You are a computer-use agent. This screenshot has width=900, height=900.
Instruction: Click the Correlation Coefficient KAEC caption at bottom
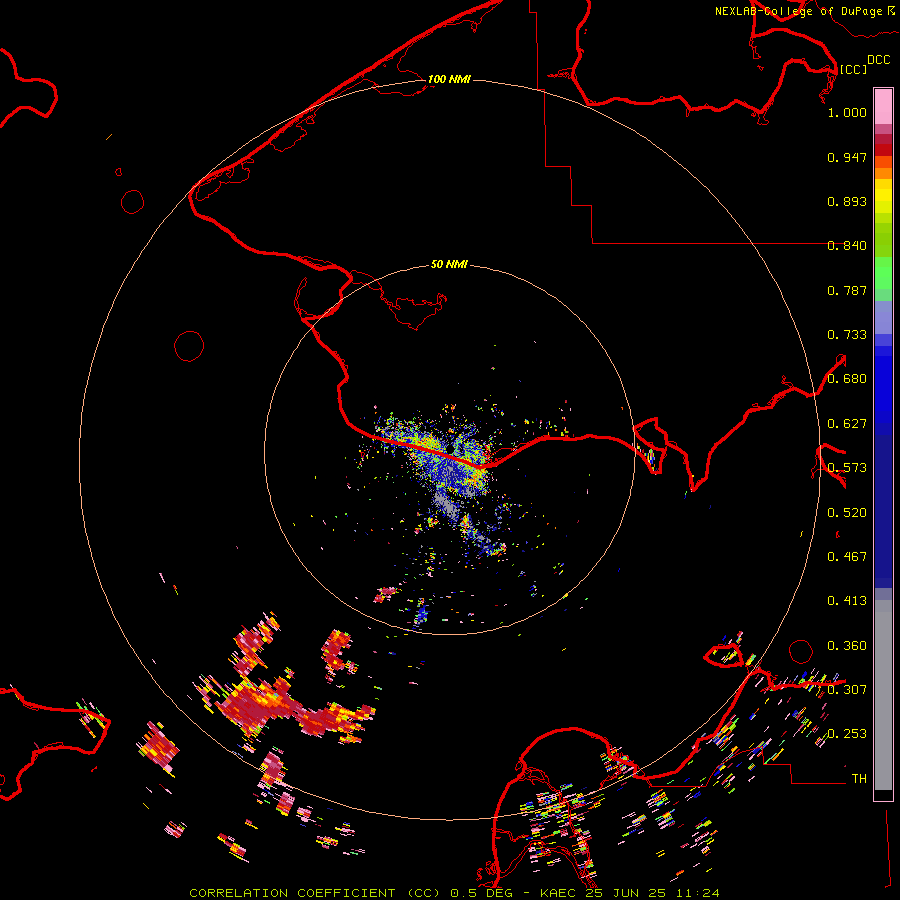454,893
